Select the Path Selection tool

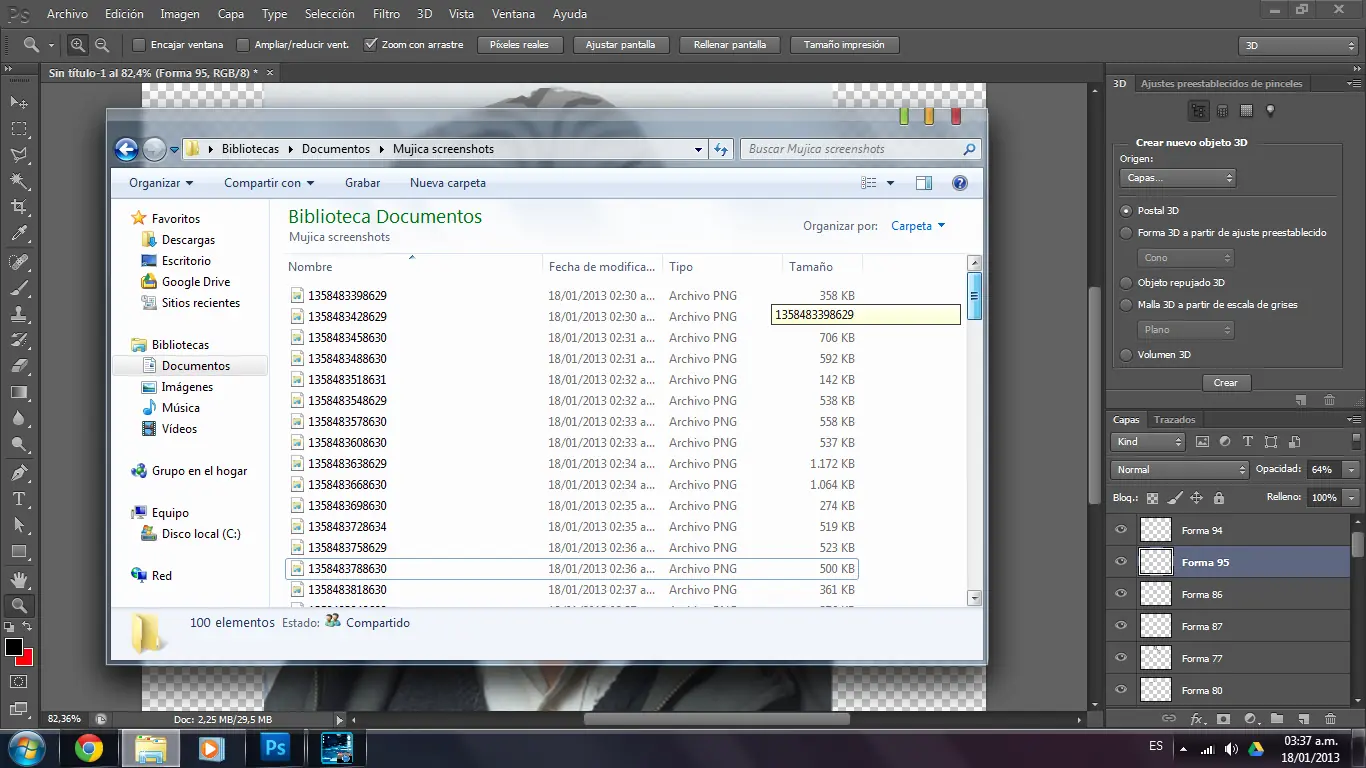pyautogui.click(x=19, y=524)
